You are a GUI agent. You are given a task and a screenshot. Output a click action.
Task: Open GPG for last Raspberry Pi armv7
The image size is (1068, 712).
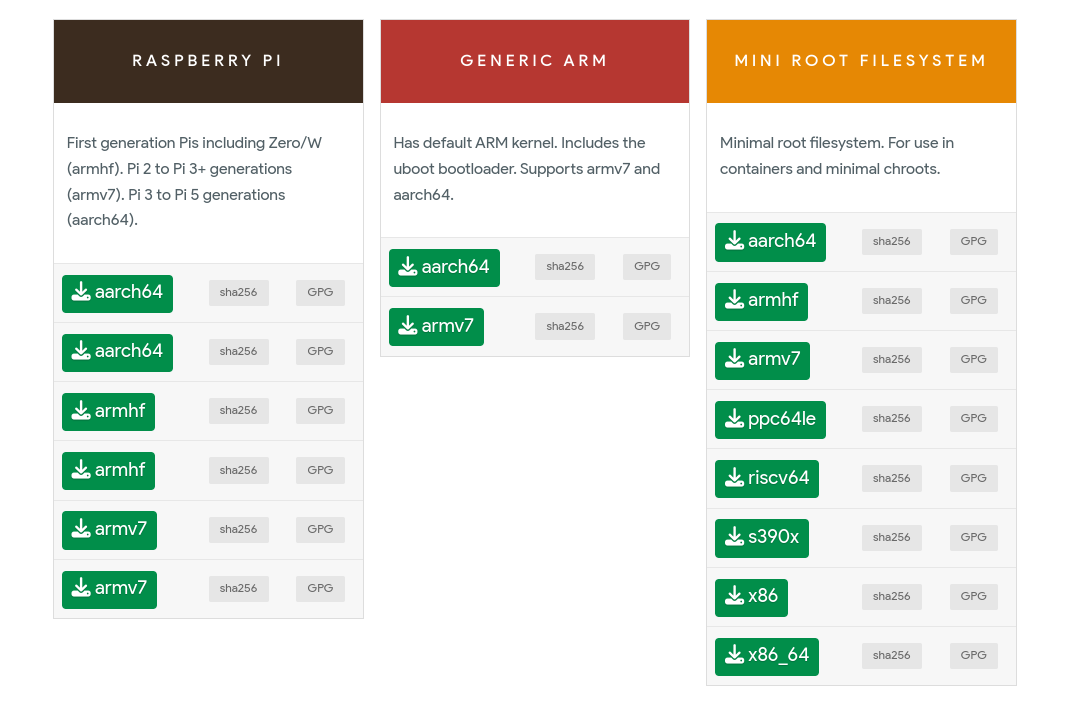point(320,589)
